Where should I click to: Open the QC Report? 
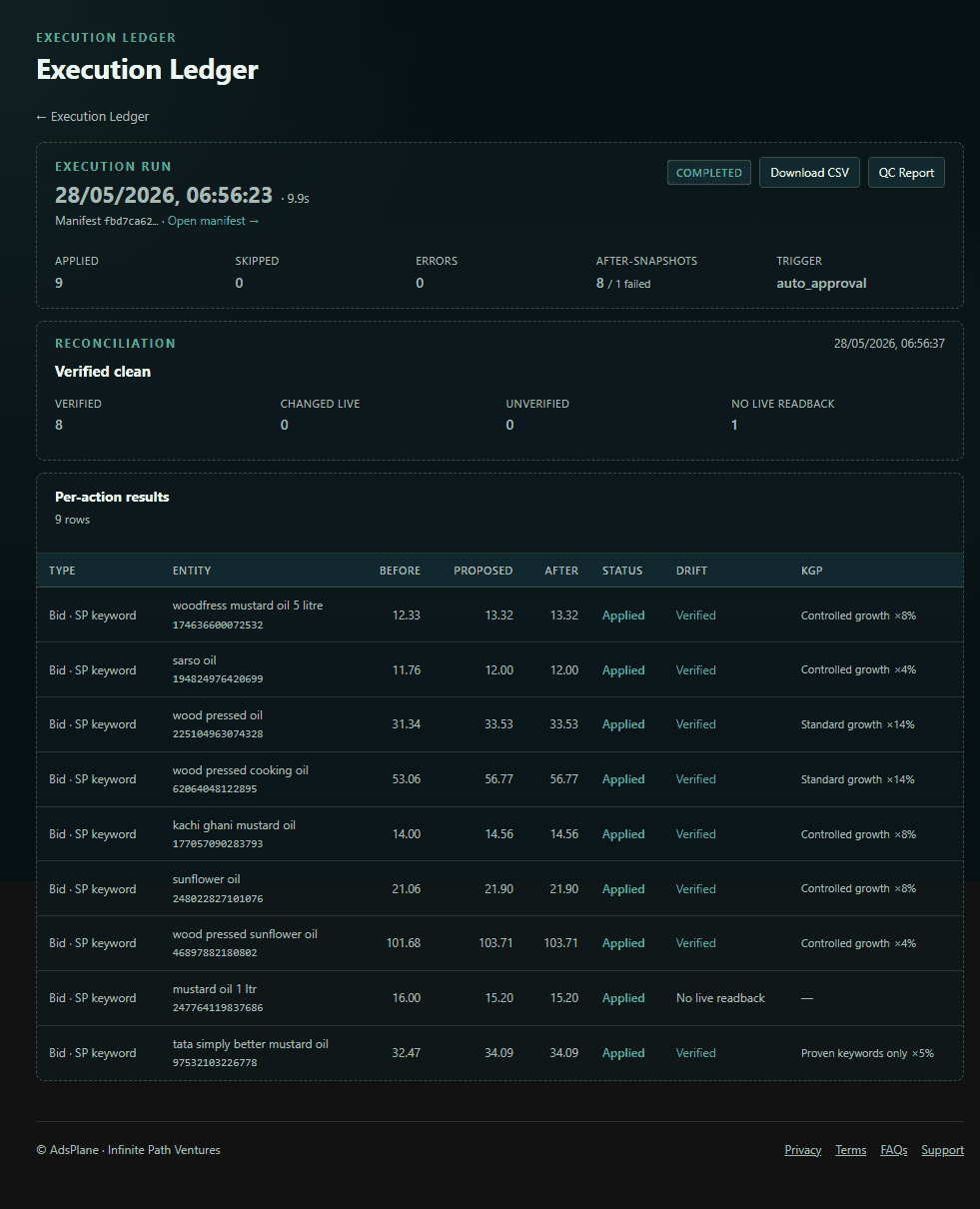906,173
